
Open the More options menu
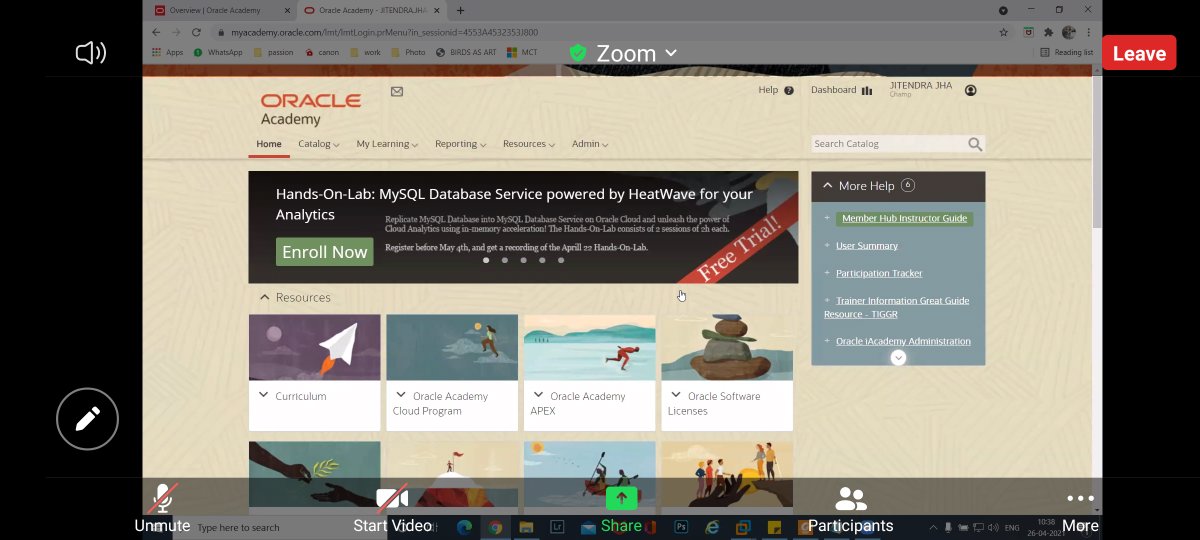click(1080, 508)
